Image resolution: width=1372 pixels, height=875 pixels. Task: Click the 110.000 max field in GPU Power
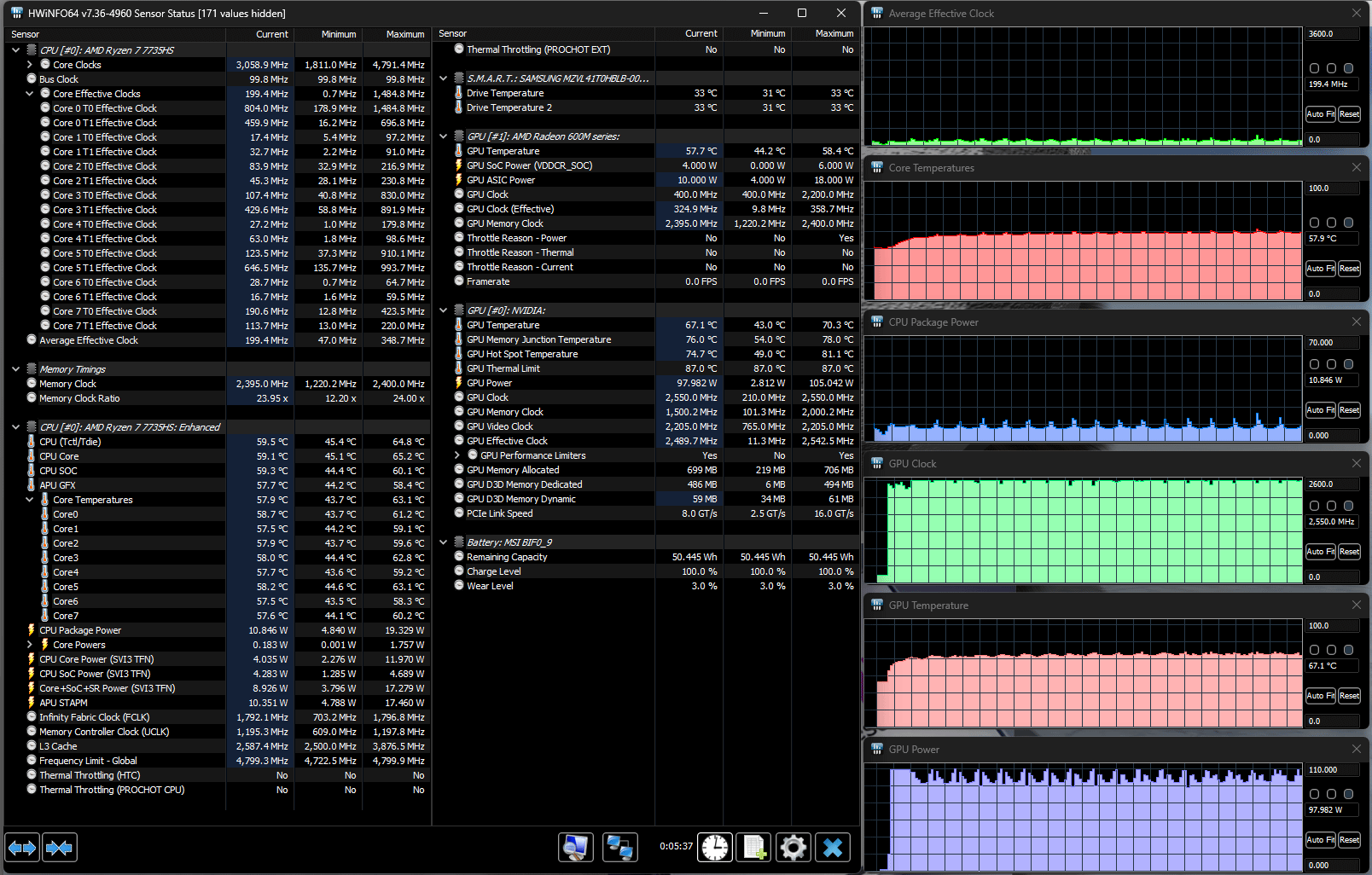pos(1333,770)
